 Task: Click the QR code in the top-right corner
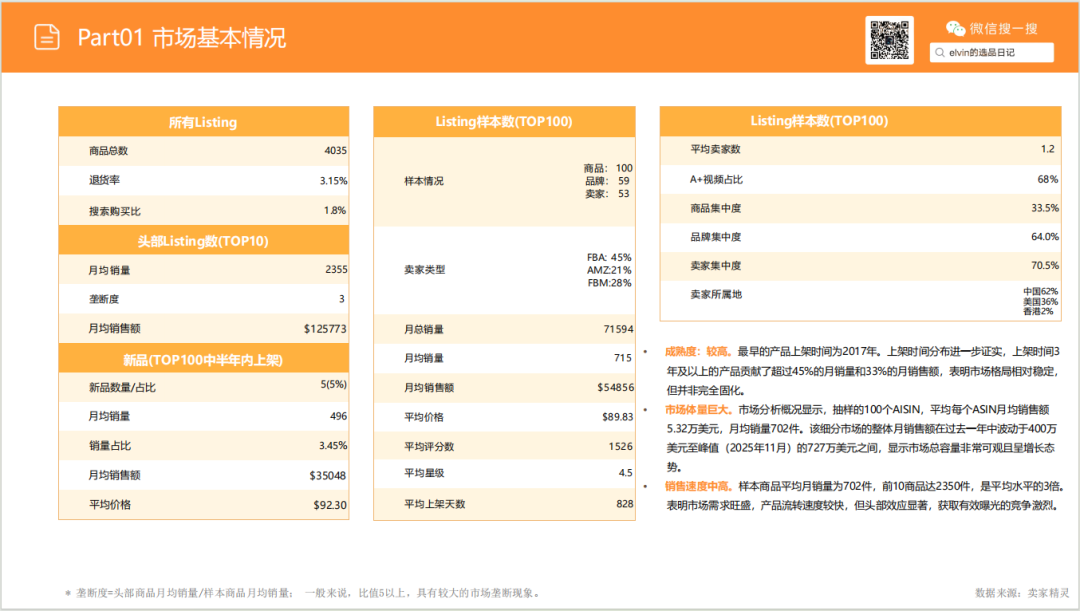point(889,40)
